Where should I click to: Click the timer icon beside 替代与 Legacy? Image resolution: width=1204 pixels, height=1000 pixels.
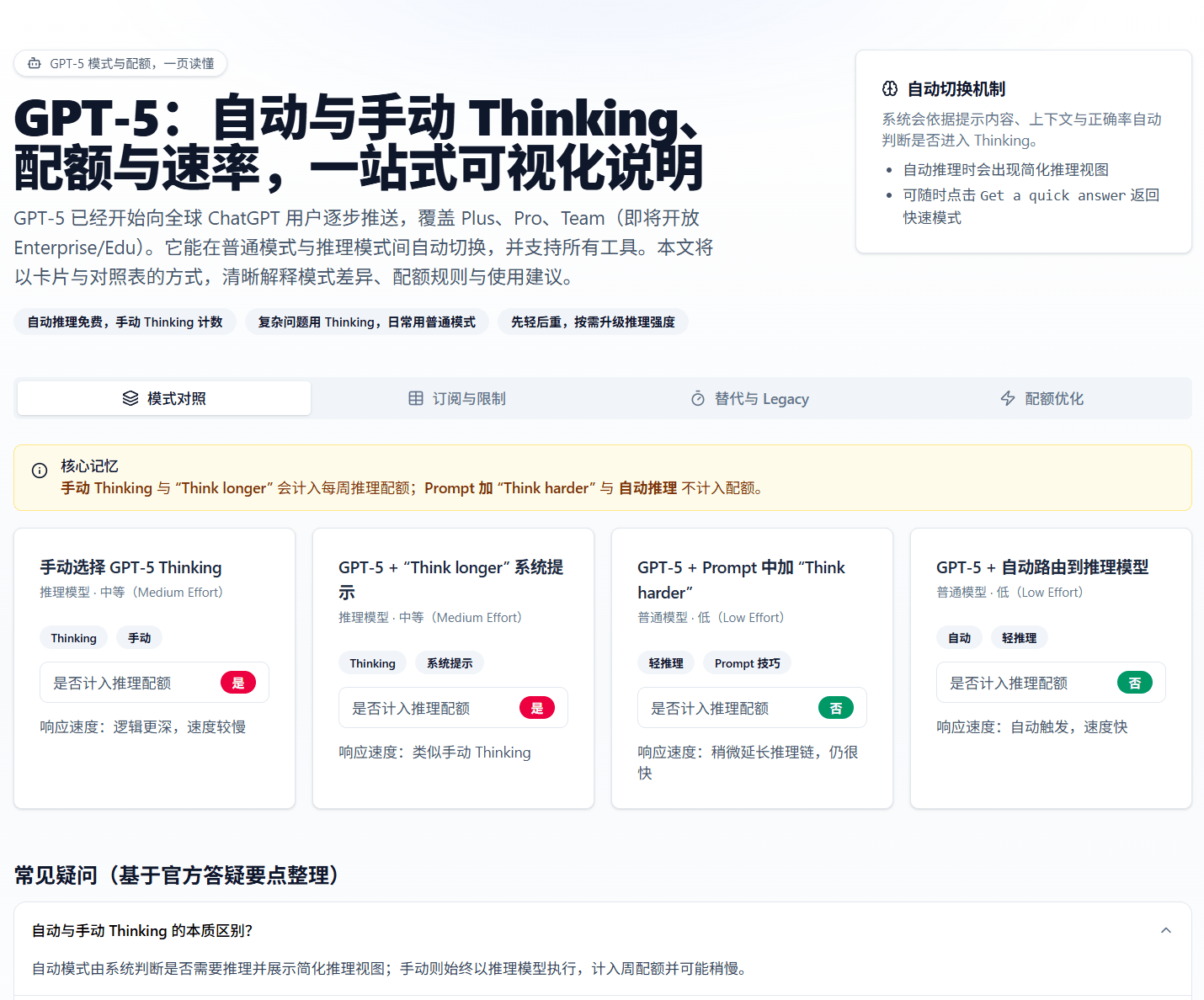tap(698, 398)
